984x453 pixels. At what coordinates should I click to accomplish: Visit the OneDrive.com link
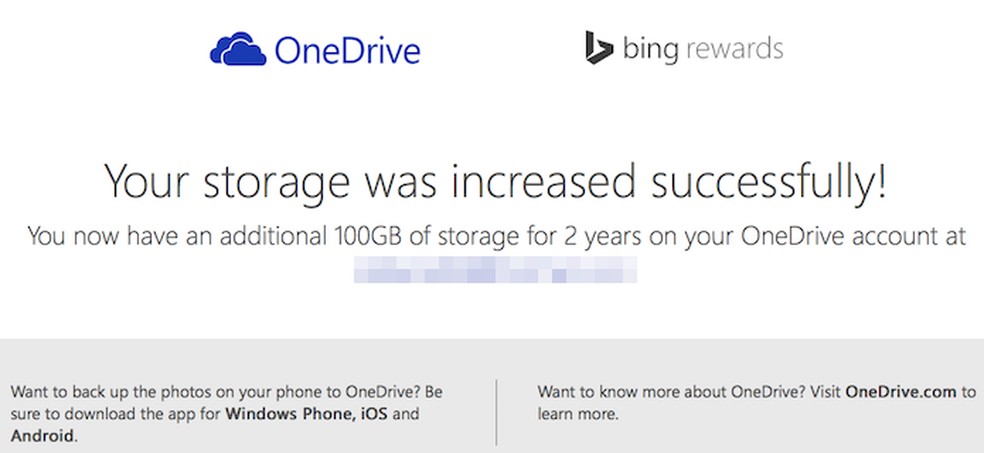click(902, 391)
